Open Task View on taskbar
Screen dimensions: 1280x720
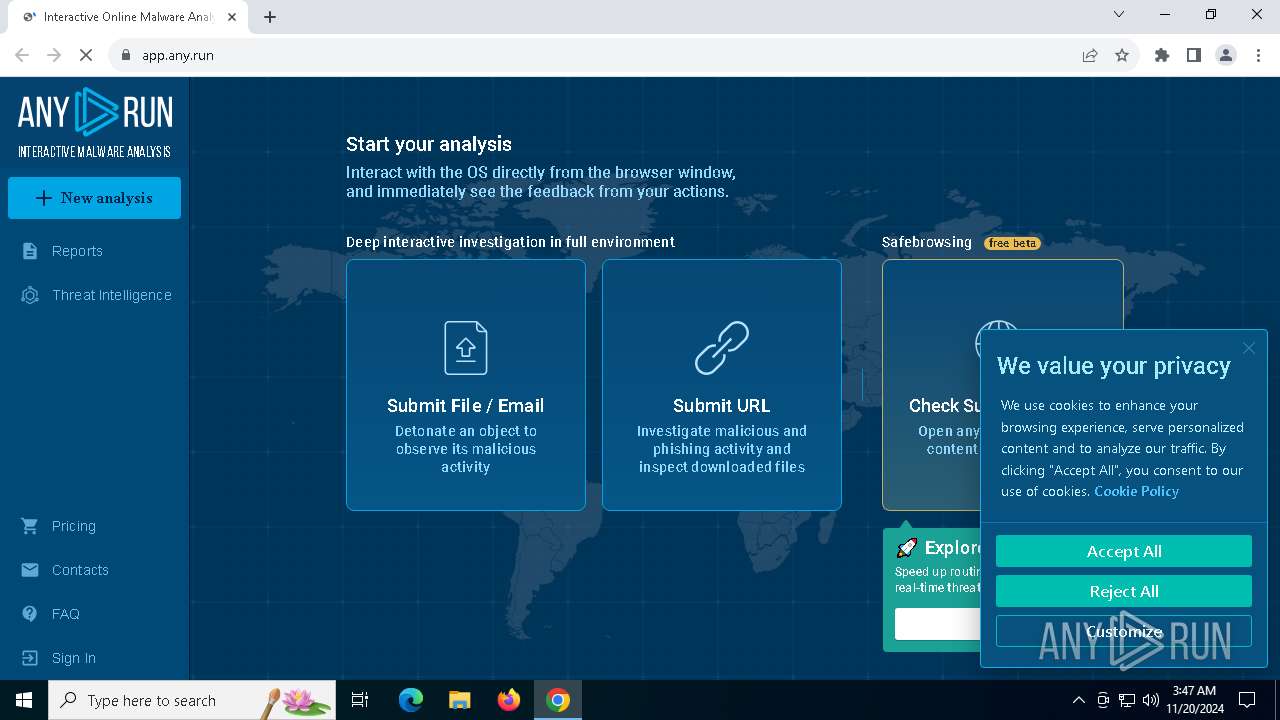(x=360, y=700)
